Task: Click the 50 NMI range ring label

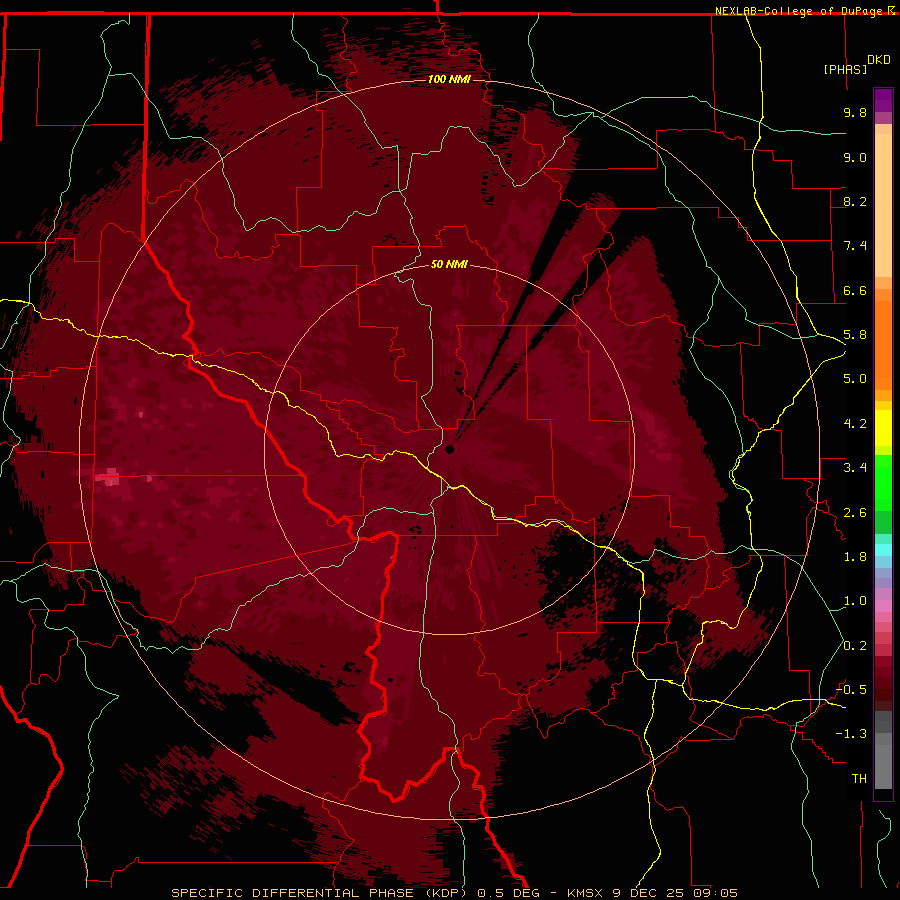Action: point(449,264)
